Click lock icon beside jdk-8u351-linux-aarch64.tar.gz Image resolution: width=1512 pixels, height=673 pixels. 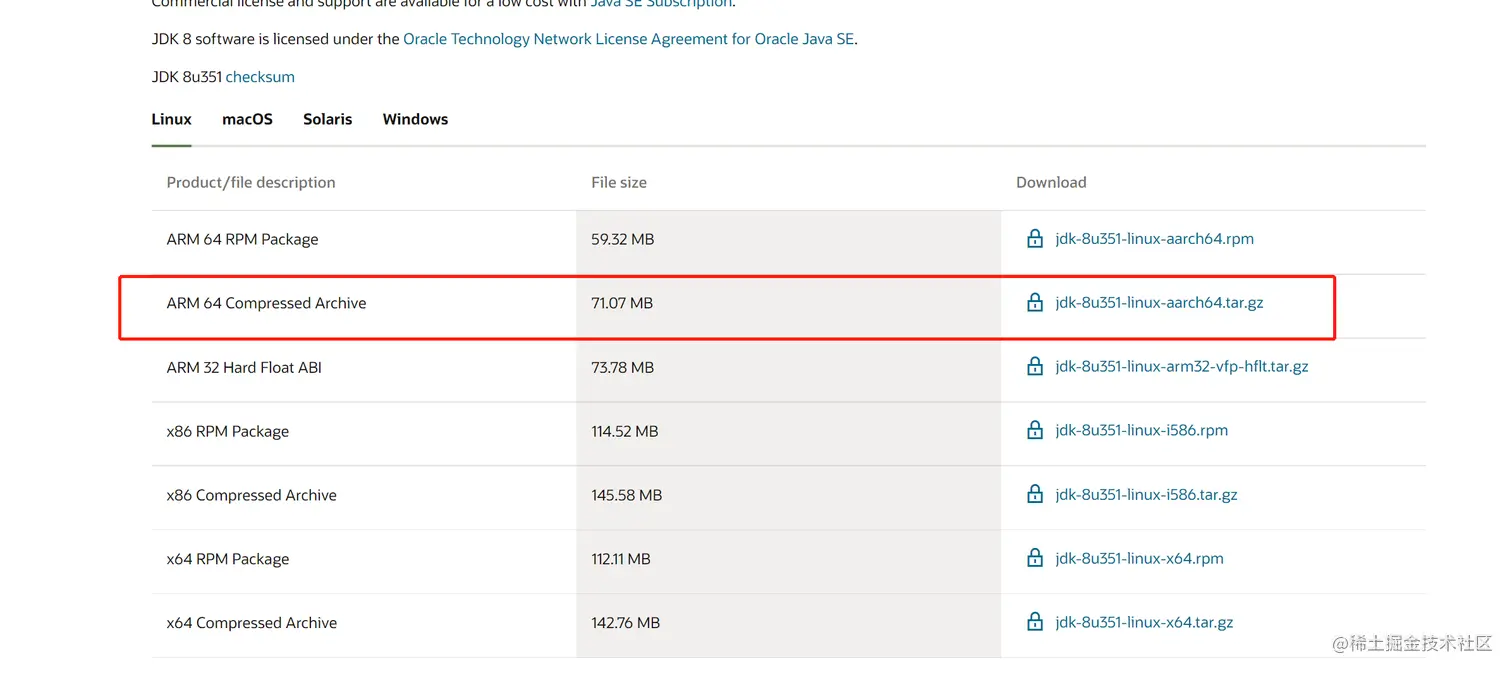pos(1035,302)
